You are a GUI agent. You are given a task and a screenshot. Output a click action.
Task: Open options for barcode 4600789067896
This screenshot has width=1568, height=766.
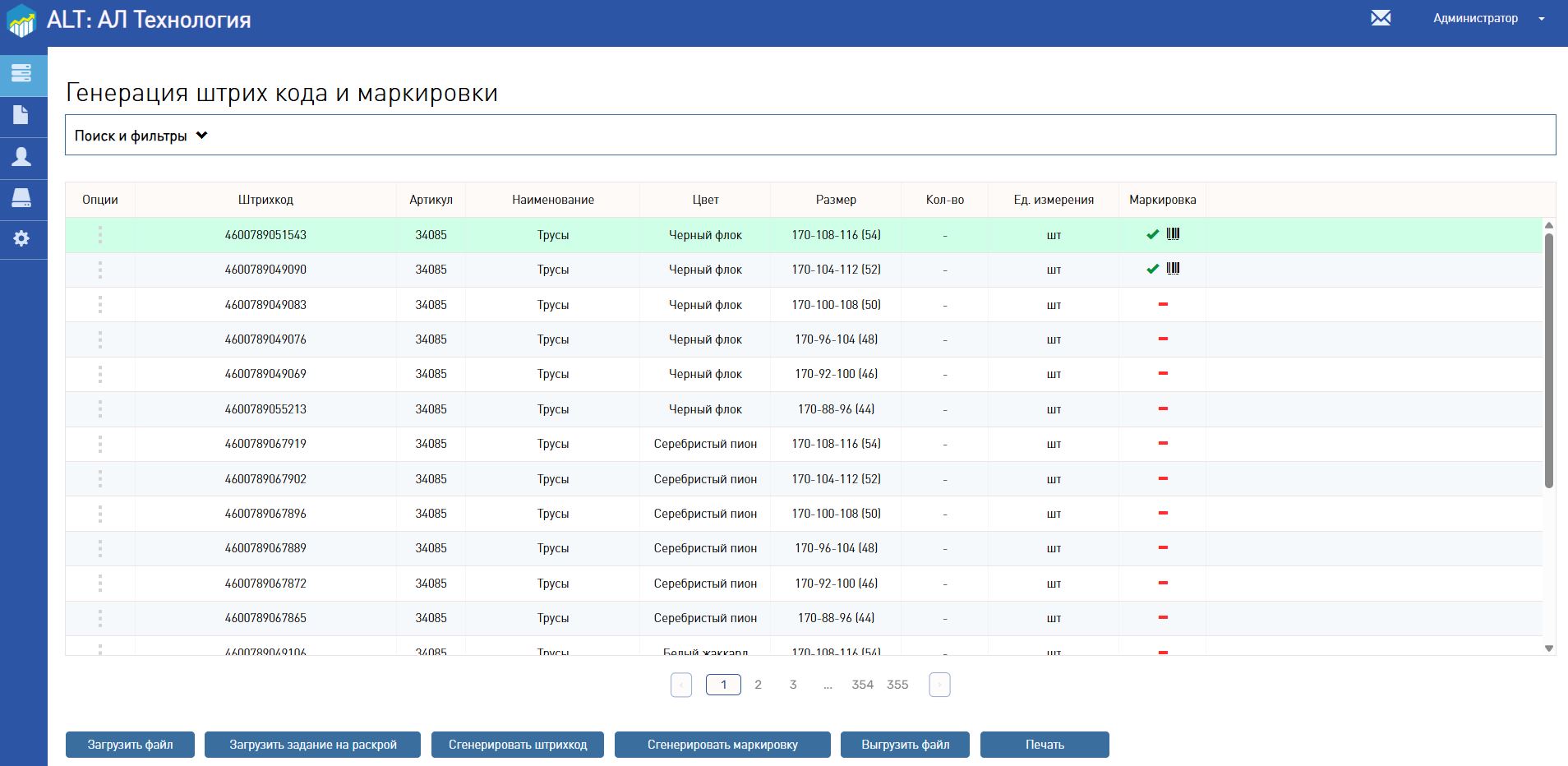click(x=100, y=514)
